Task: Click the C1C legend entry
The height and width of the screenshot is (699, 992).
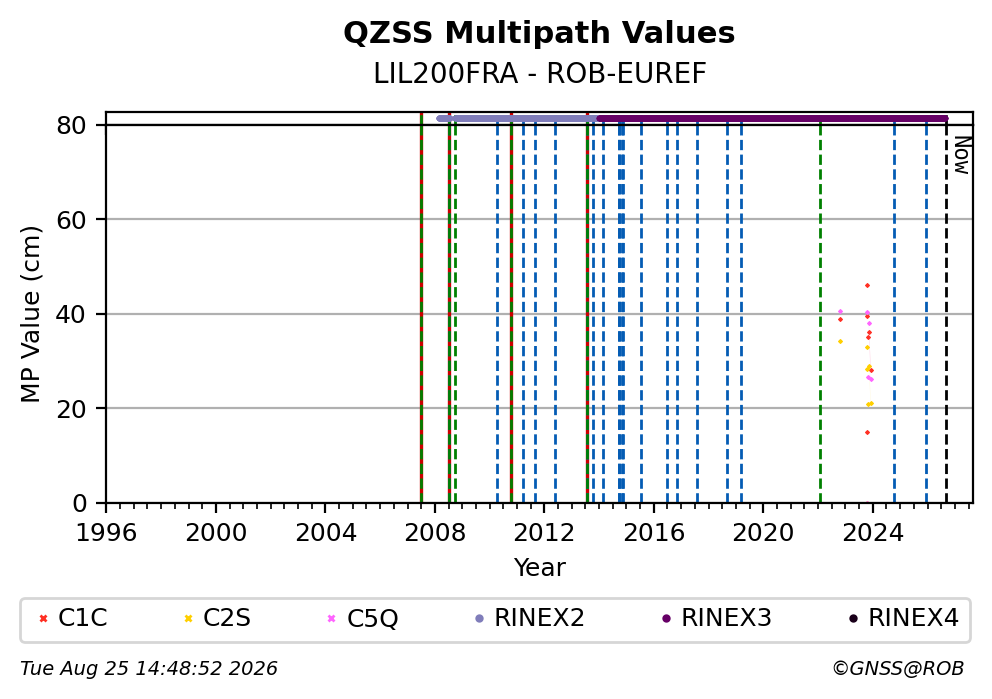Action: (x=73, y=618)
